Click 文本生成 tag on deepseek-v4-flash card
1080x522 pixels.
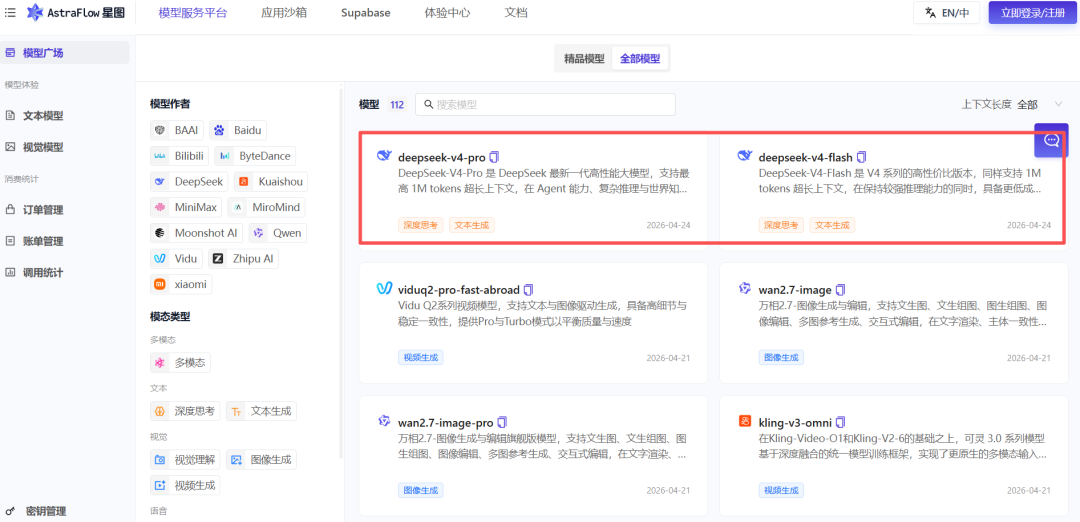click(x=831, y=225)
